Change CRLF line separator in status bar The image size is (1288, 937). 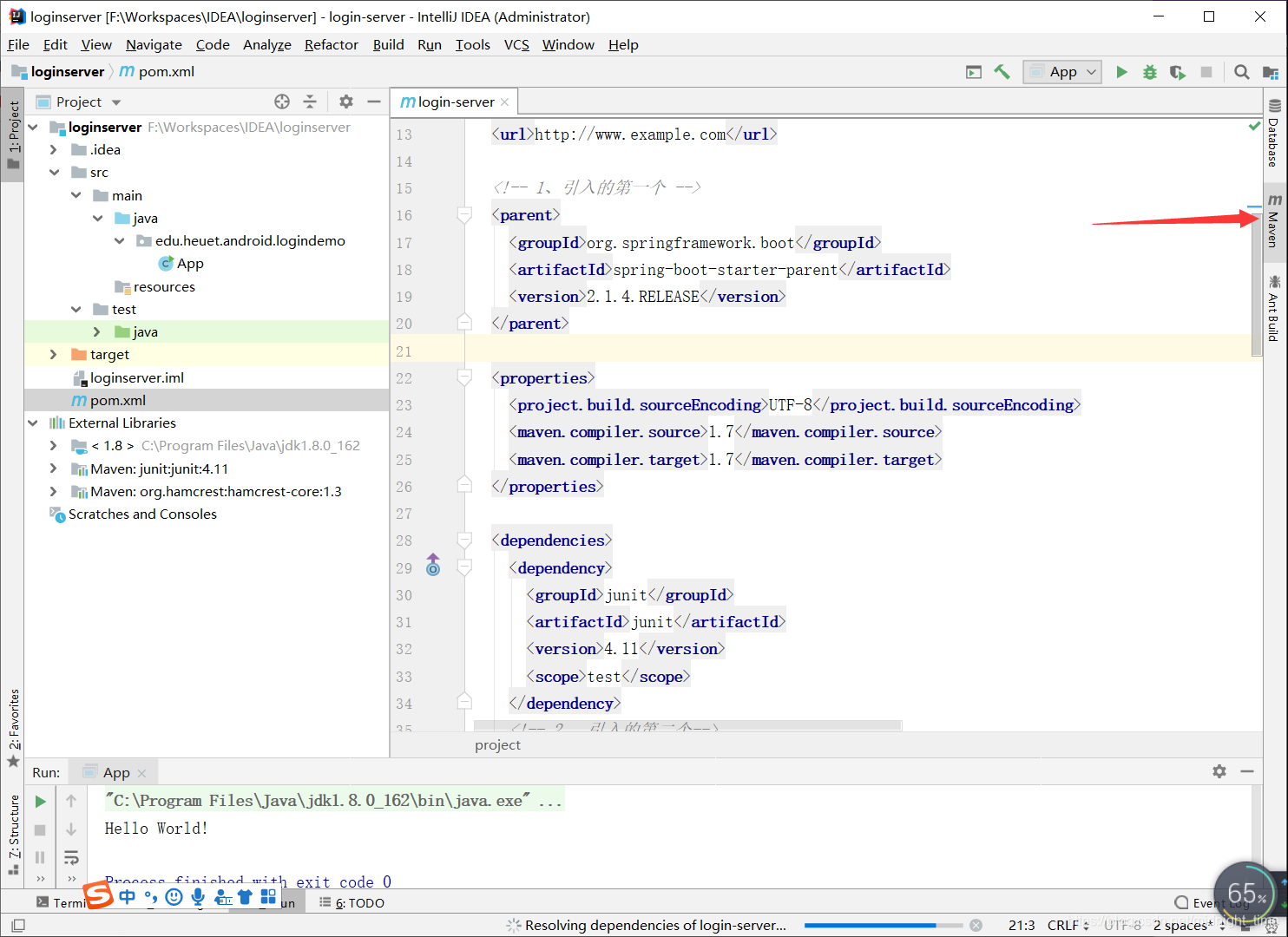[1068, 926]
